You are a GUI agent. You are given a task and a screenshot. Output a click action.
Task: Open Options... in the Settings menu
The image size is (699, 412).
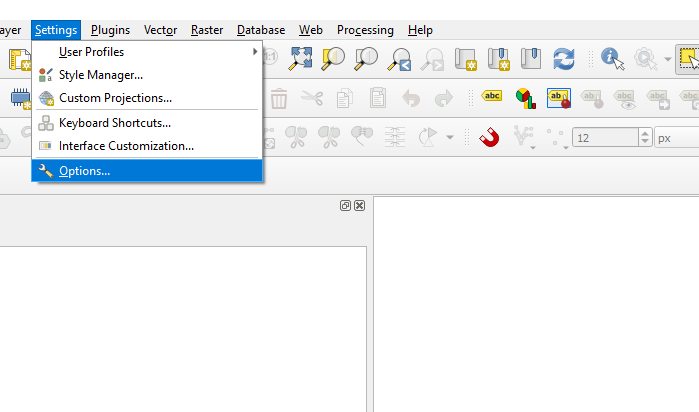[84, 171]
